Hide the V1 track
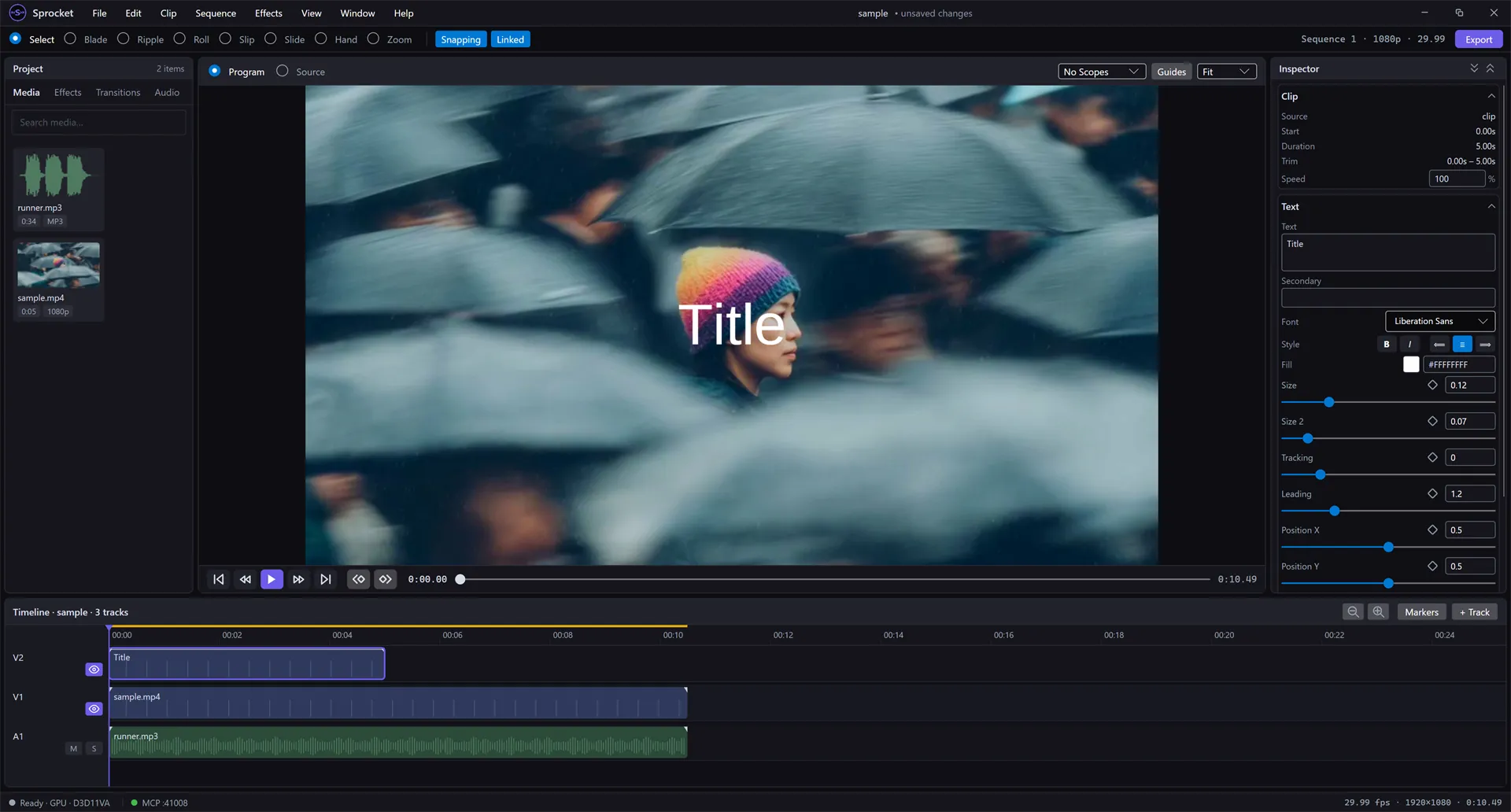Image resolution: width=1511 pixels, height=812 pixels. [94, 709]
